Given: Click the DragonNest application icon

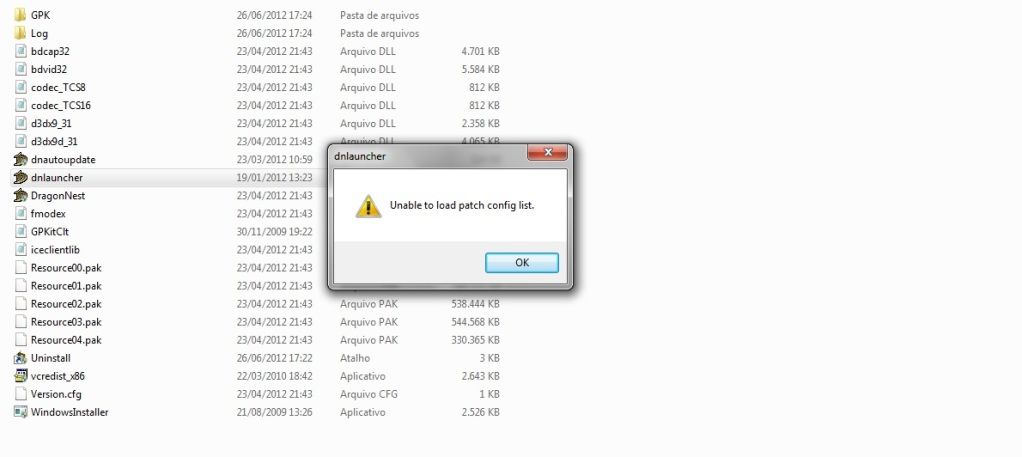Looking at the screenshot, I should point(20,196).
